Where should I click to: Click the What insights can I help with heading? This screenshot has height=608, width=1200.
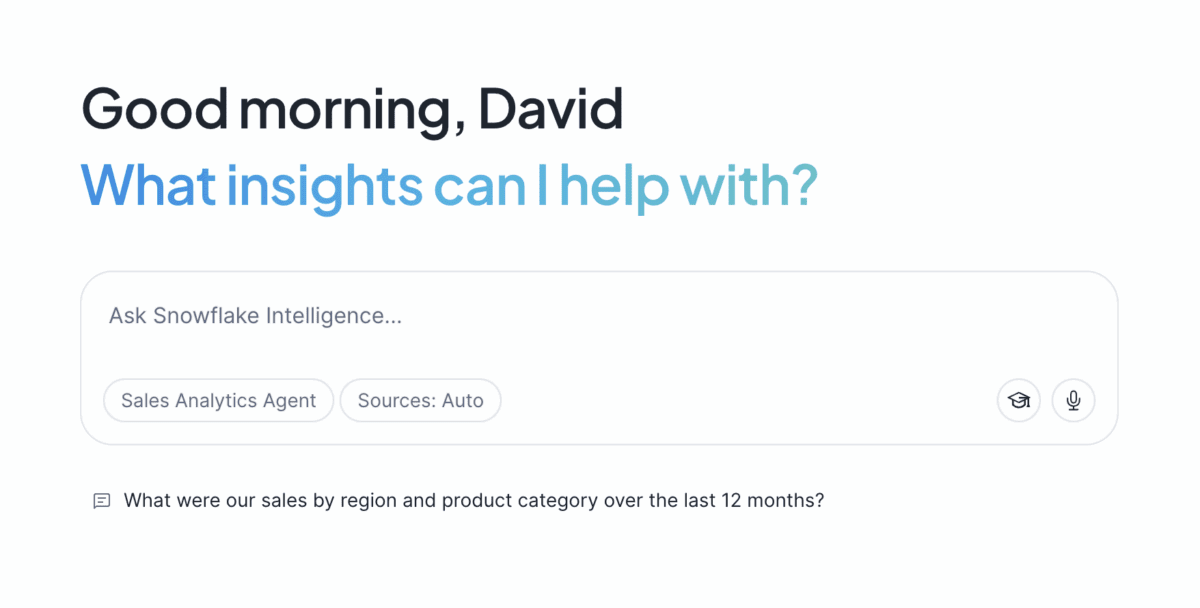click(x=449, y=186)
